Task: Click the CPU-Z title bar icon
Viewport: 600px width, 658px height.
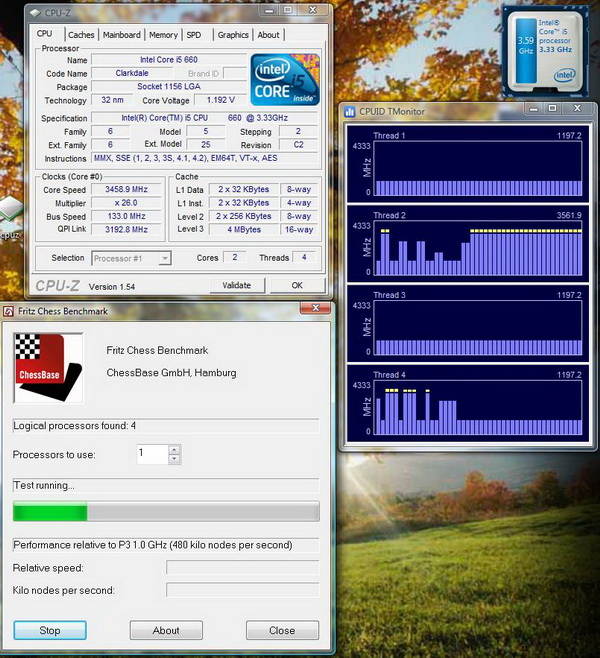Action: coord(35,13)
